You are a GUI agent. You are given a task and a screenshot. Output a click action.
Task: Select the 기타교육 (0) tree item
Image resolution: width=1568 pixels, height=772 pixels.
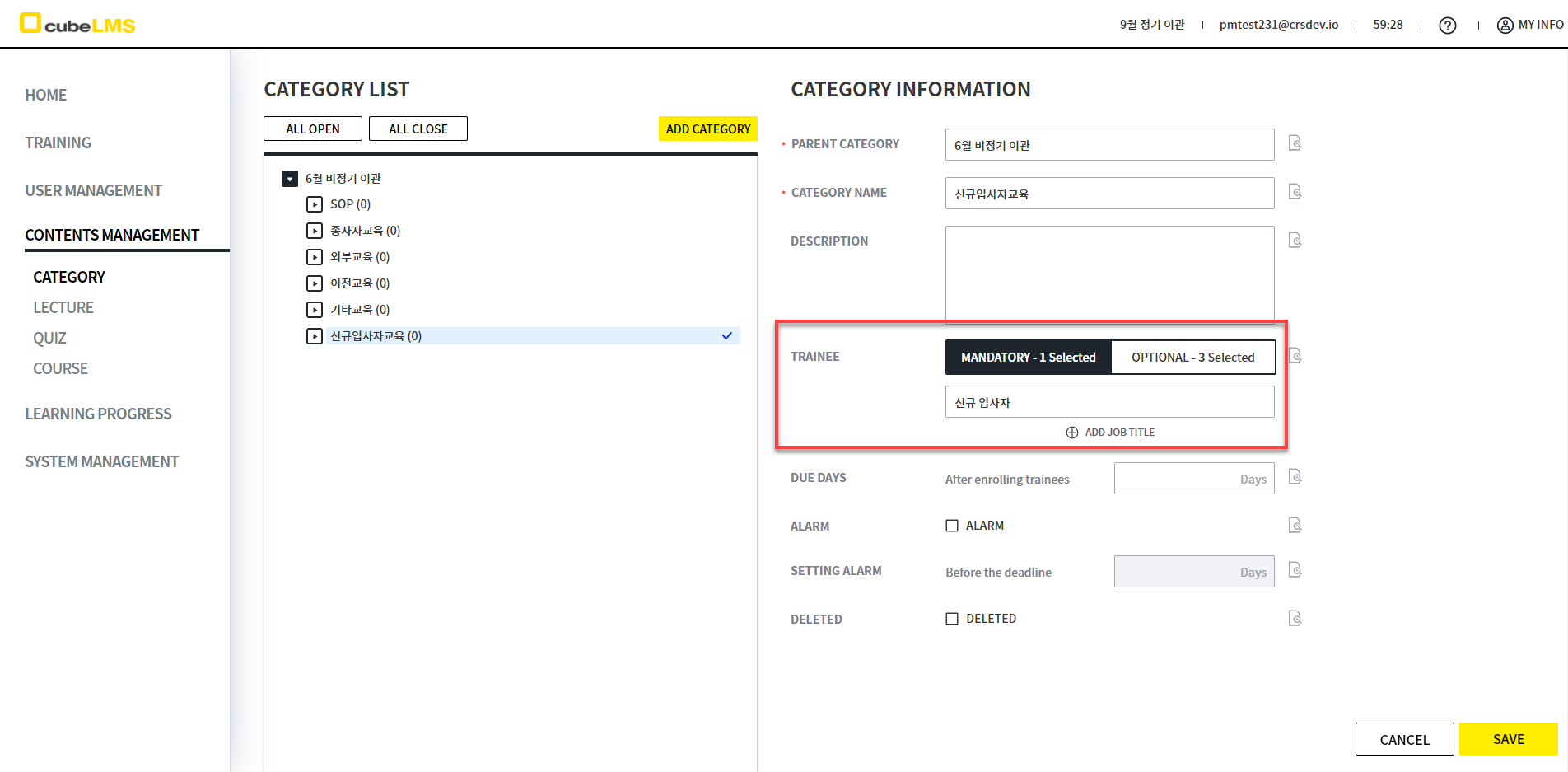click(x=360, y=310)
